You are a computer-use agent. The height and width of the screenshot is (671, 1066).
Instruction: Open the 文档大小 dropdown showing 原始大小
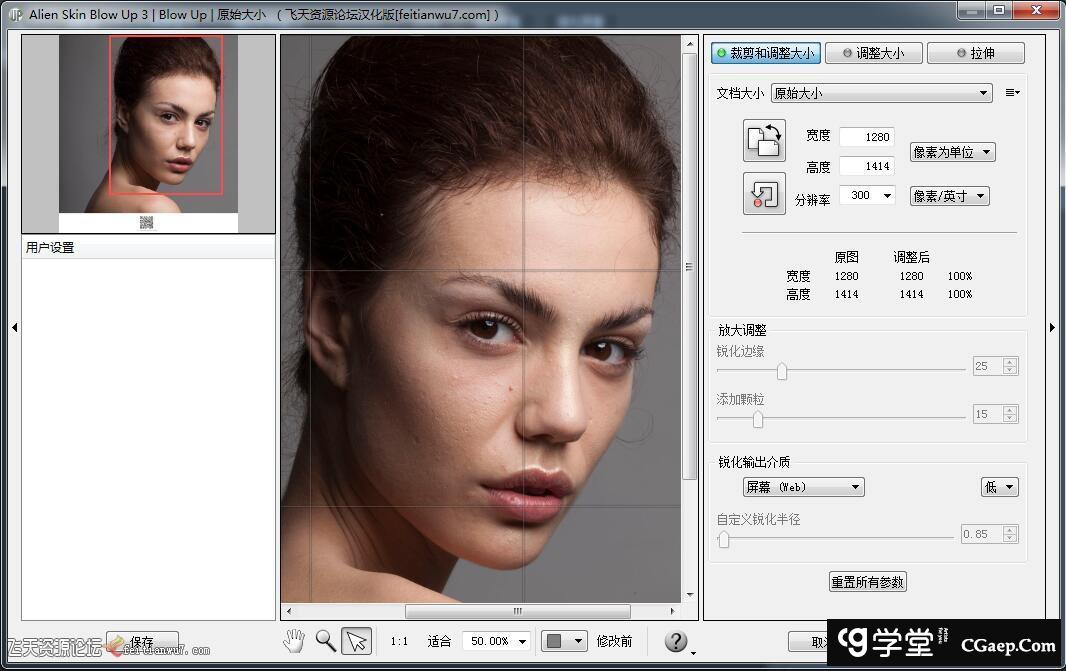coord(880,93)
